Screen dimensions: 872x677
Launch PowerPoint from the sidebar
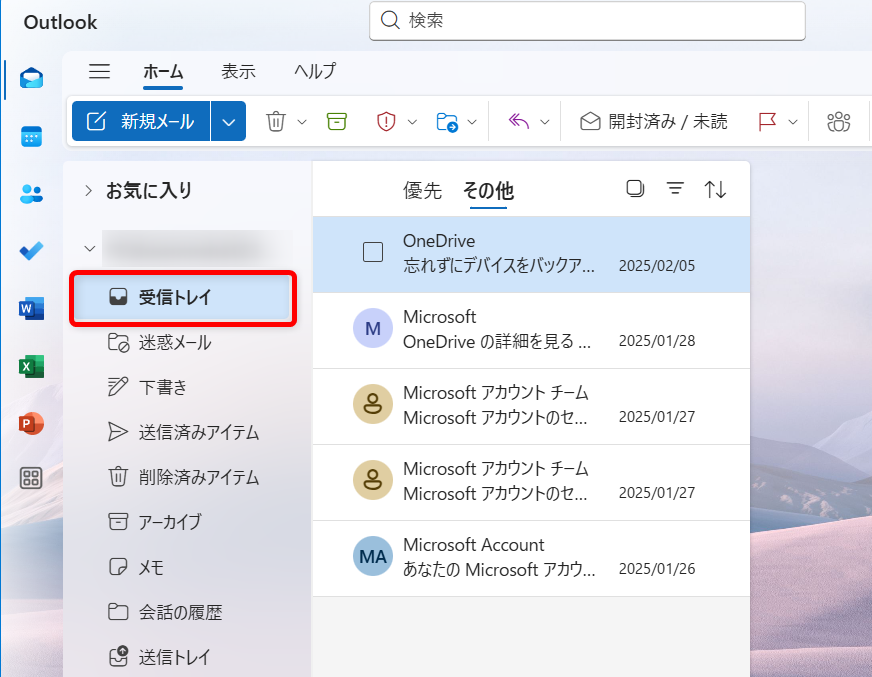click(x=31, y=424)
